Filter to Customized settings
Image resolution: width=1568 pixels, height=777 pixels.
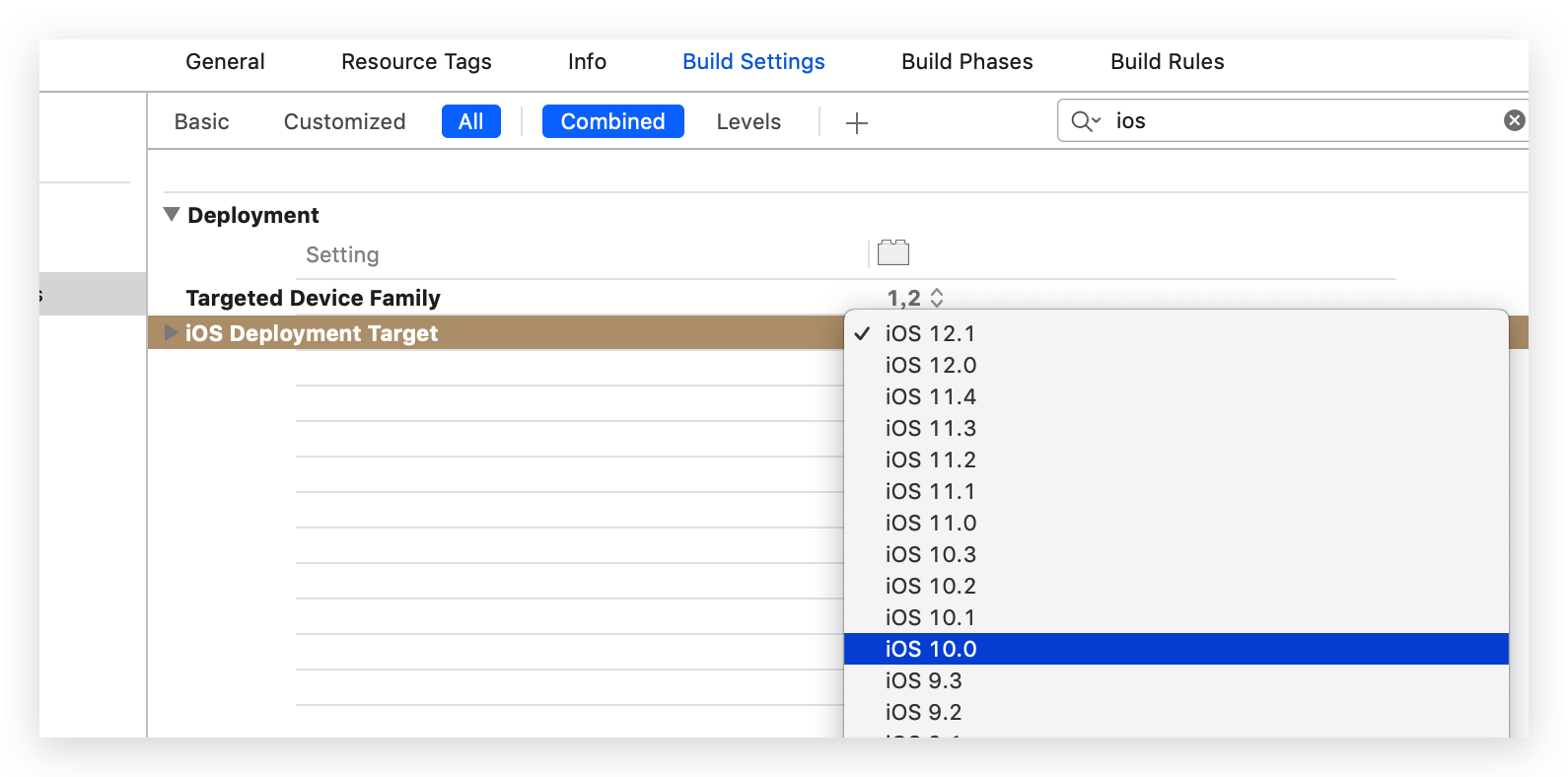point(344,121)
